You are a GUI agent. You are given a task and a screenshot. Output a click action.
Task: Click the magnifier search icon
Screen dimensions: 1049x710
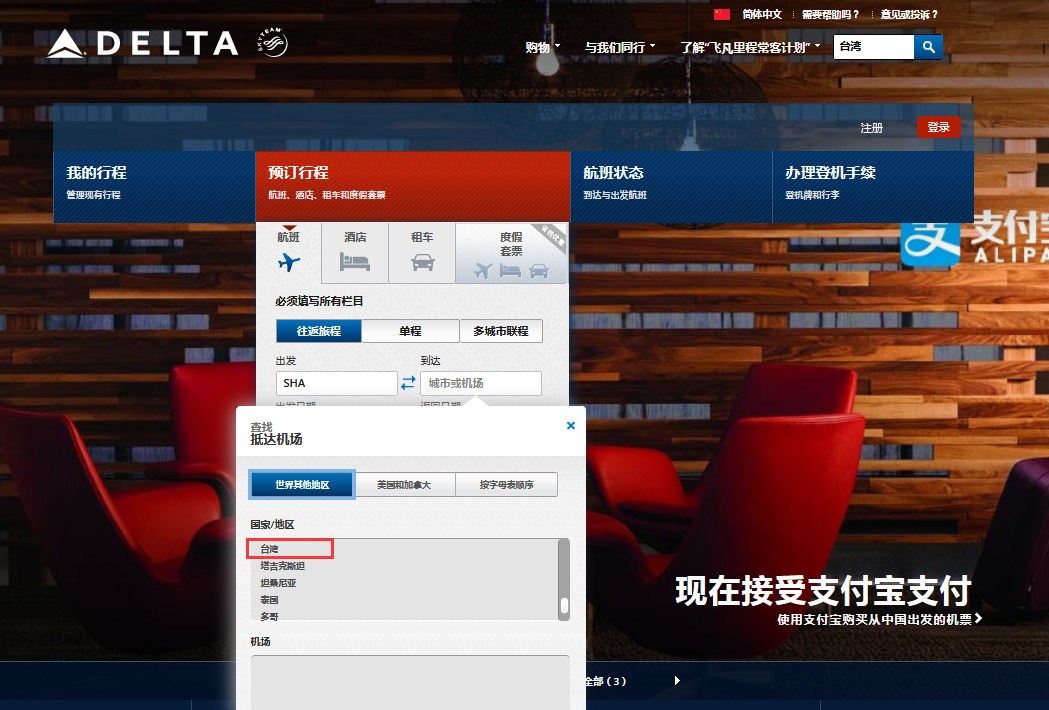(x=928, y=47)
